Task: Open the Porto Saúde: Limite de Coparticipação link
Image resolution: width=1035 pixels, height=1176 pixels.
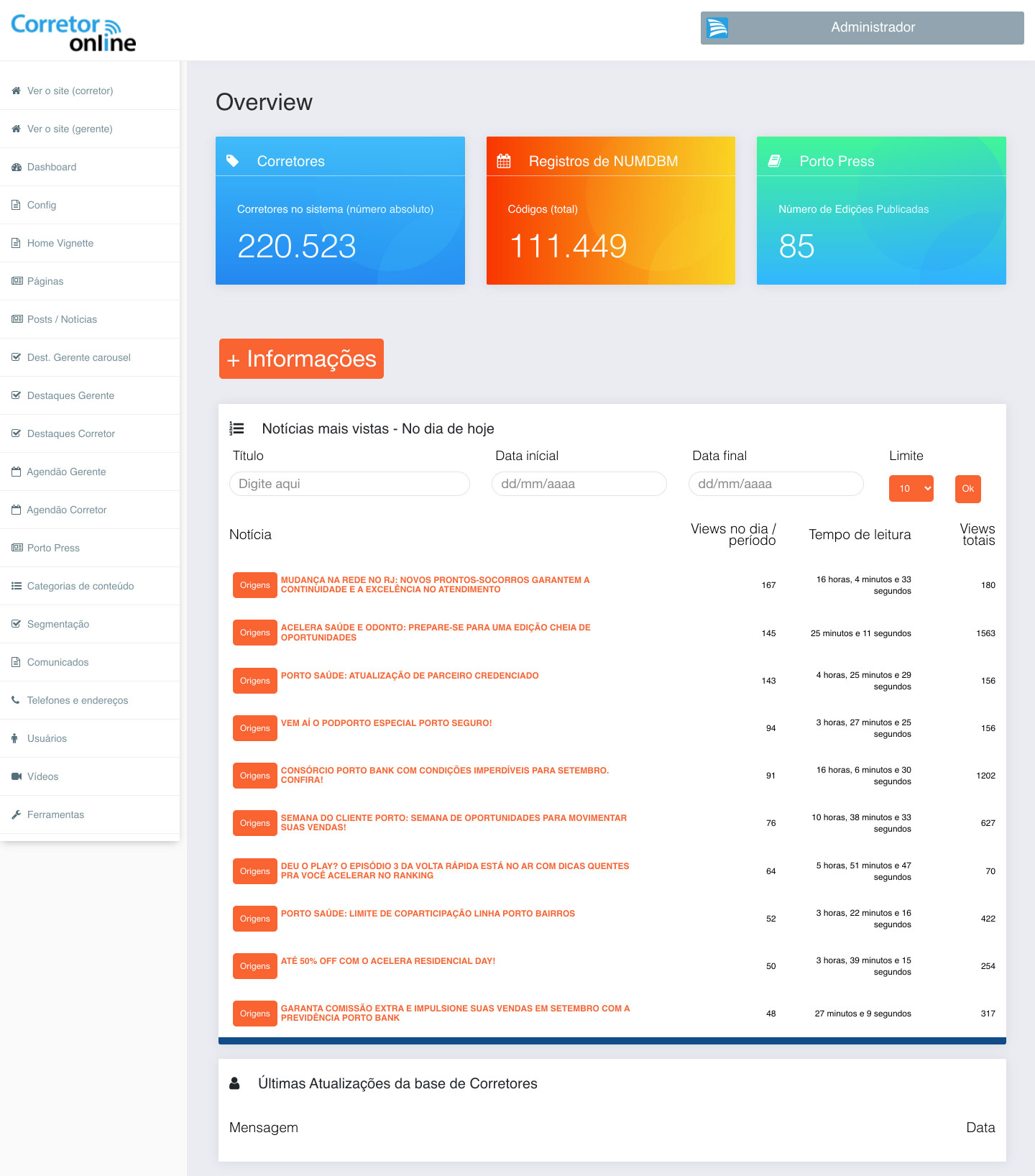Action: pyautogui.click(x=428, y=914)
